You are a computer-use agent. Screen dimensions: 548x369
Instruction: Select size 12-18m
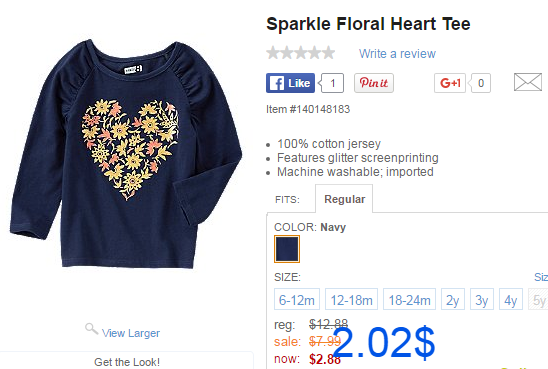[x=351, y=299]
